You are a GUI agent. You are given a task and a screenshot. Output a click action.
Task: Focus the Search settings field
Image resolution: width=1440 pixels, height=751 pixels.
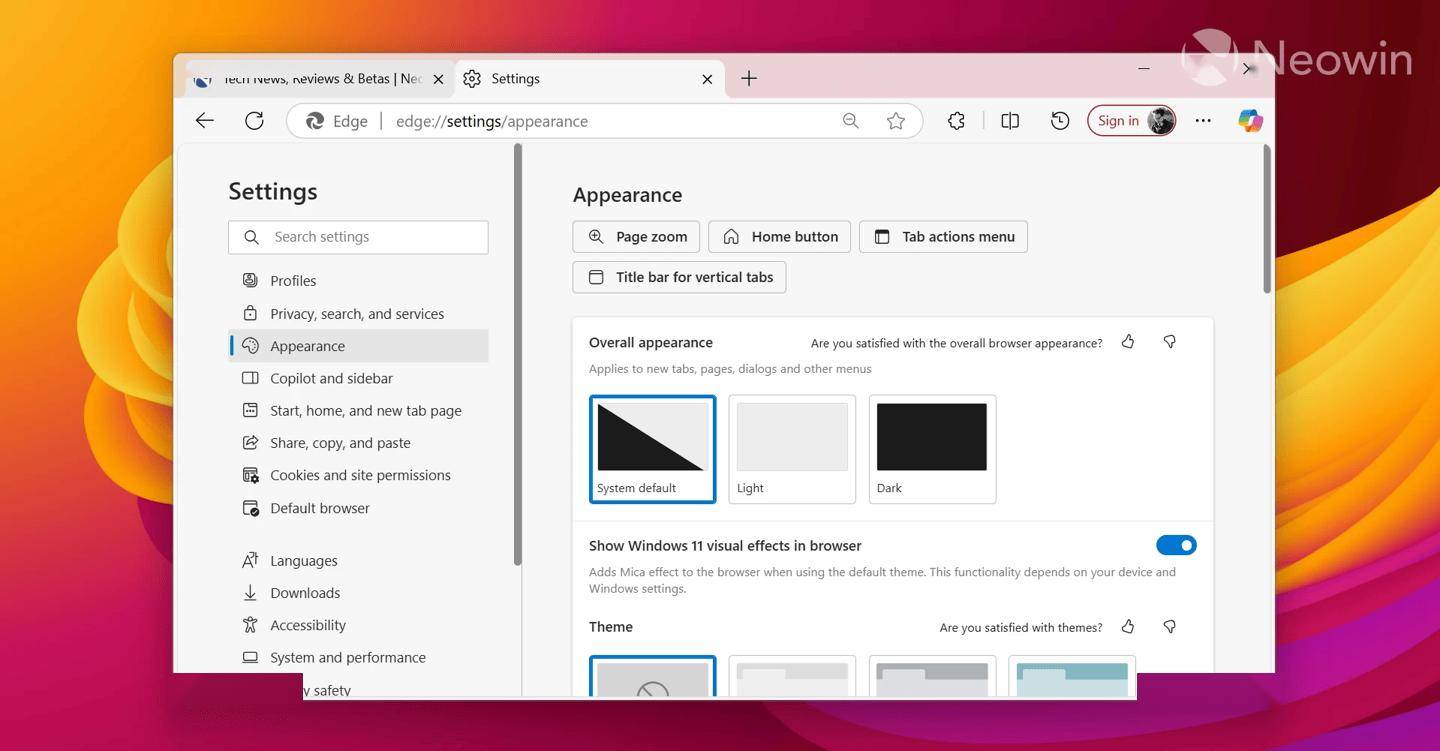tap(358, 237)
